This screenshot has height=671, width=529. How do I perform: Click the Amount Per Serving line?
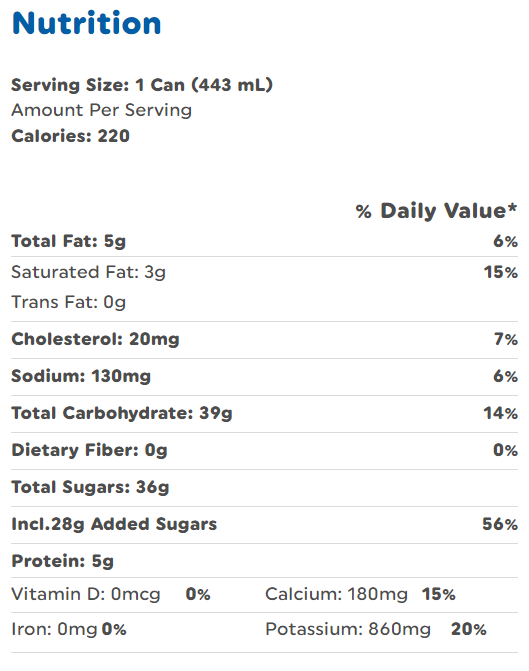click(101, 110)
